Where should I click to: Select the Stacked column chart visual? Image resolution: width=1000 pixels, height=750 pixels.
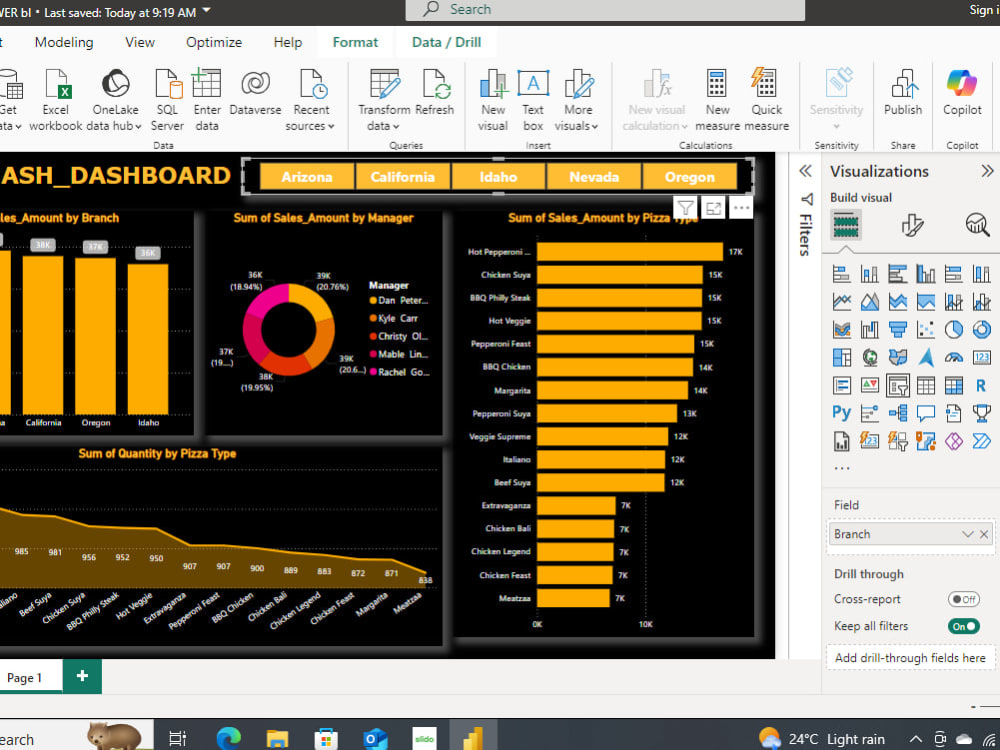(x=869, y=274)
